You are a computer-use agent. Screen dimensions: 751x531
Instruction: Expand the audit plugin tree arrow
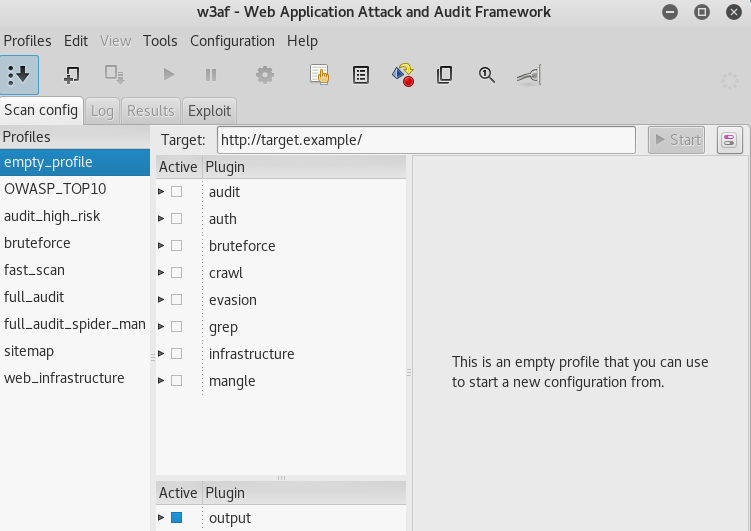point(161,192)
